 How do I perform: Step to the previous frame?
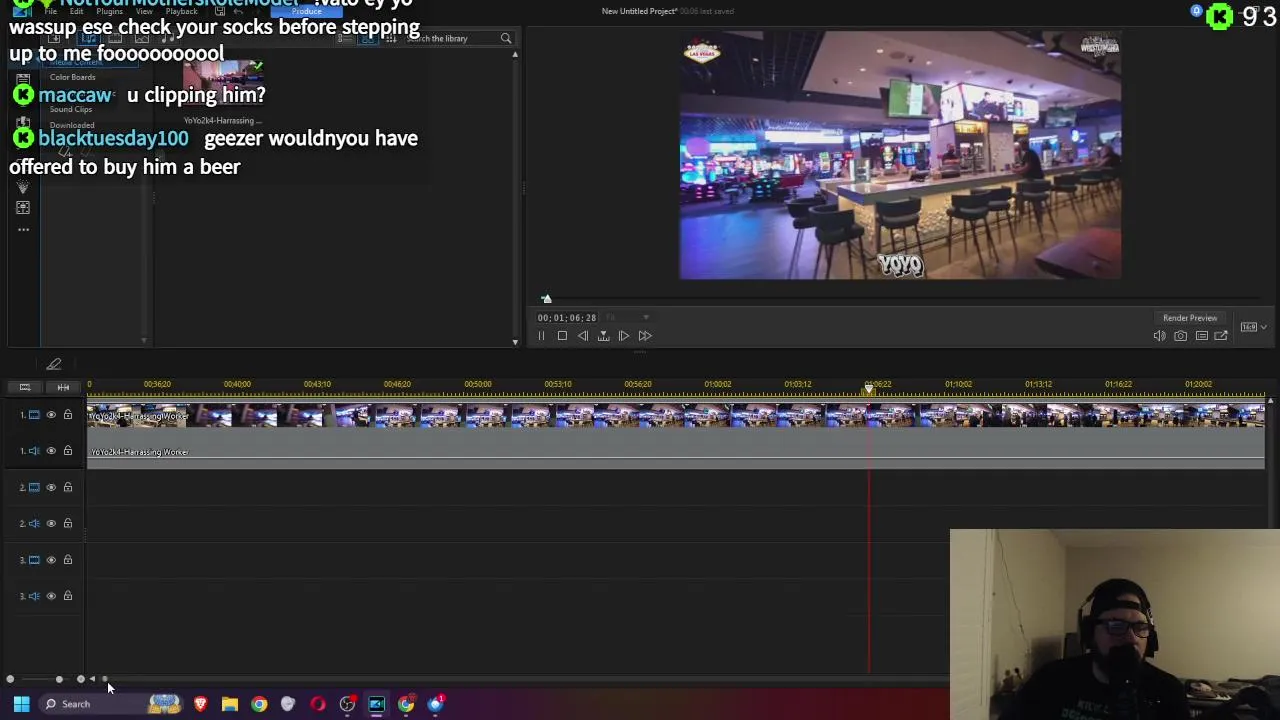tap(583, 336)
